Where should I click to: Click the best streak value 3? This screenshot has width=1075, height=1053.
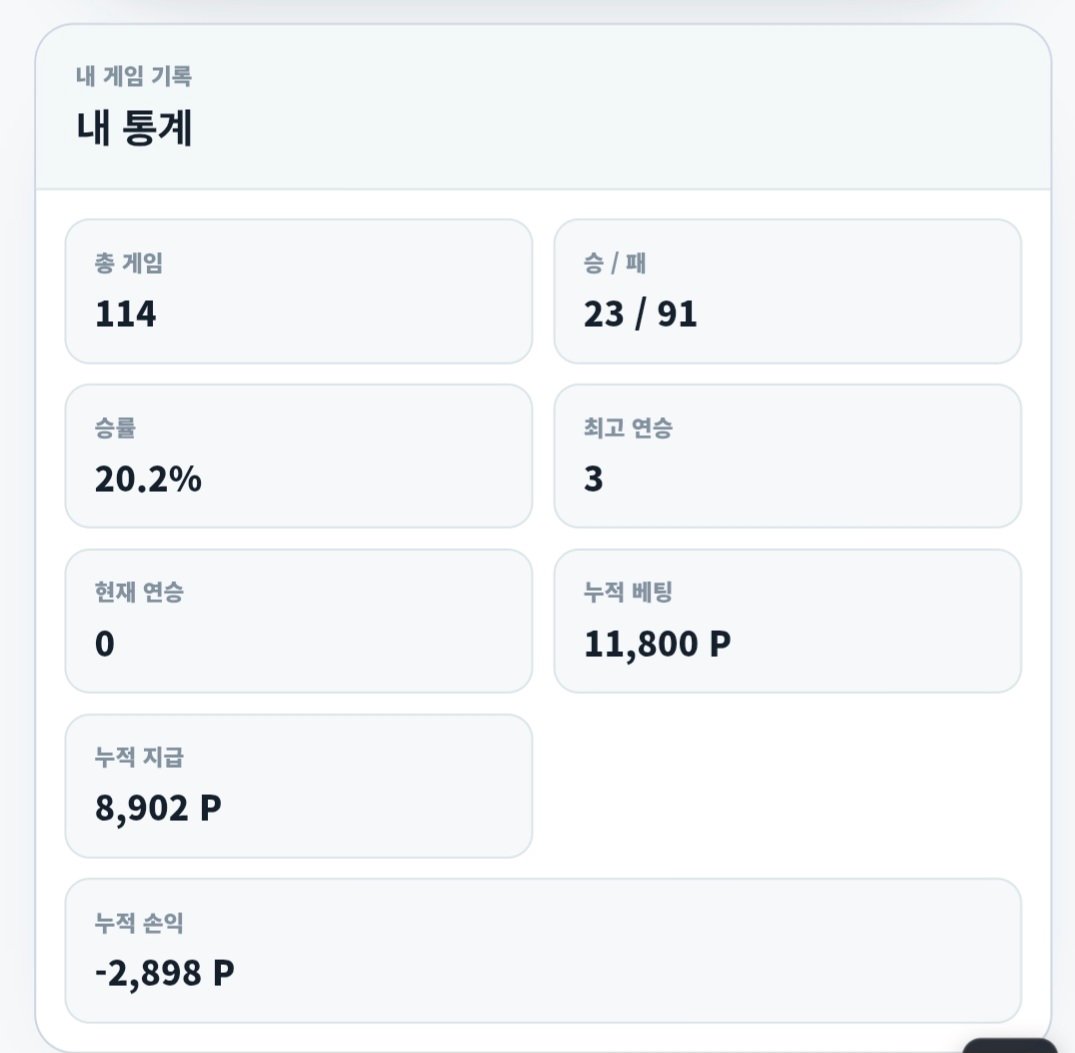tap(594, 479)
